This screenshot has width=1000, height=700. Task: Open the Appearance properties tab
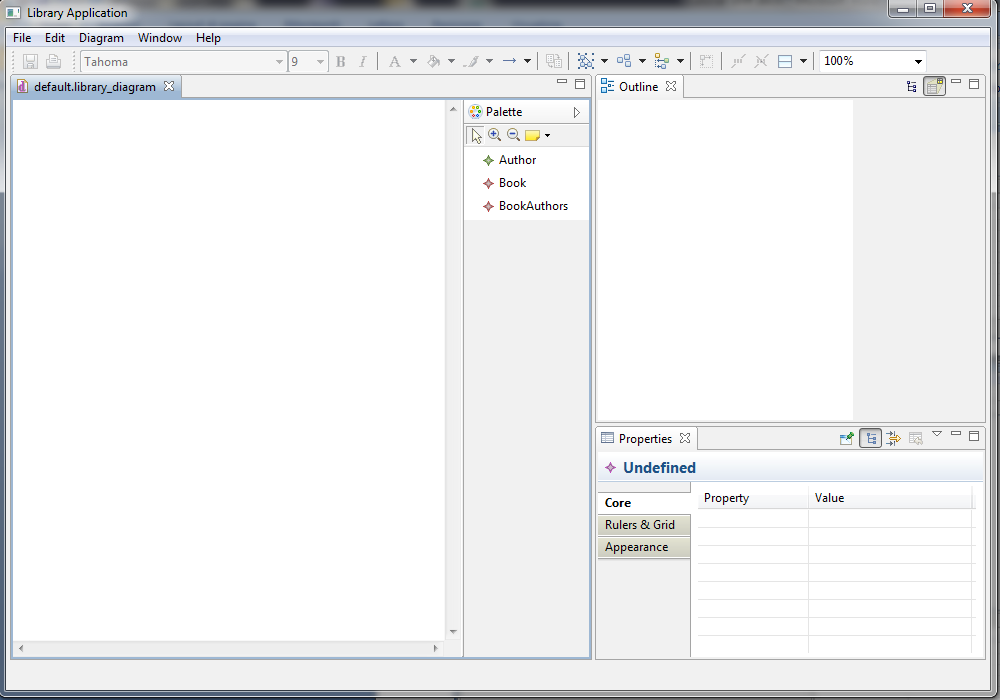(x=637, y=547)
